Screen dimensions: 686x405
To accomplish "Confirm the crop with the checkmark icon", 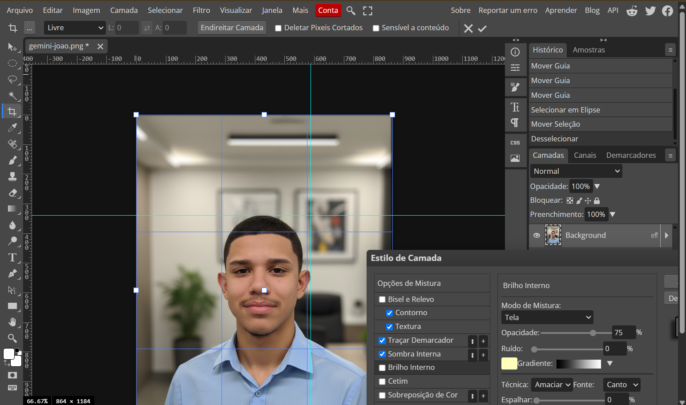I will [x=482, y=28].
